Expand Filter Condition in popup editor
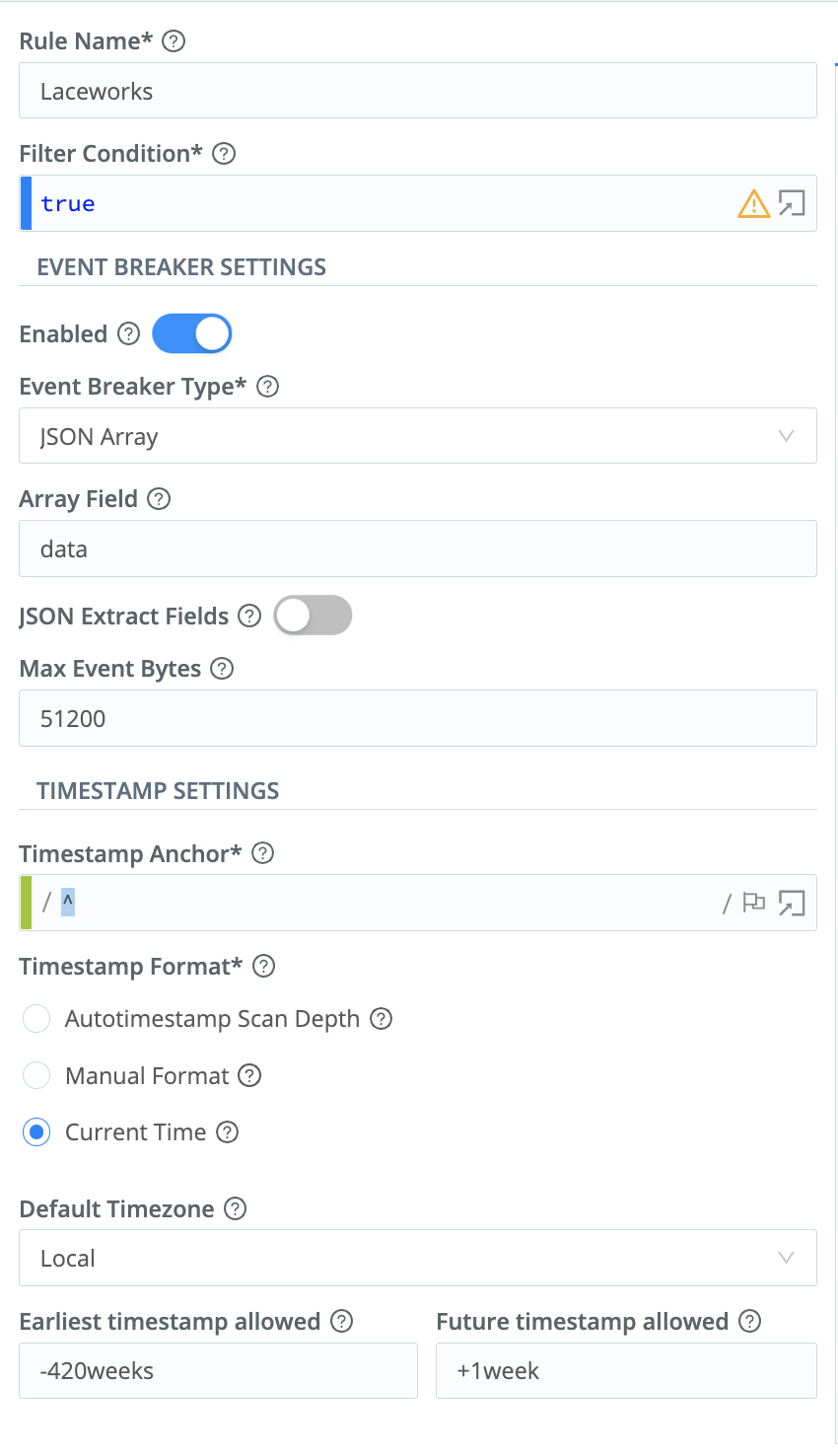The height and width of the screenshot is (1456, 838). pyautogui.click(x=792, y=203)
